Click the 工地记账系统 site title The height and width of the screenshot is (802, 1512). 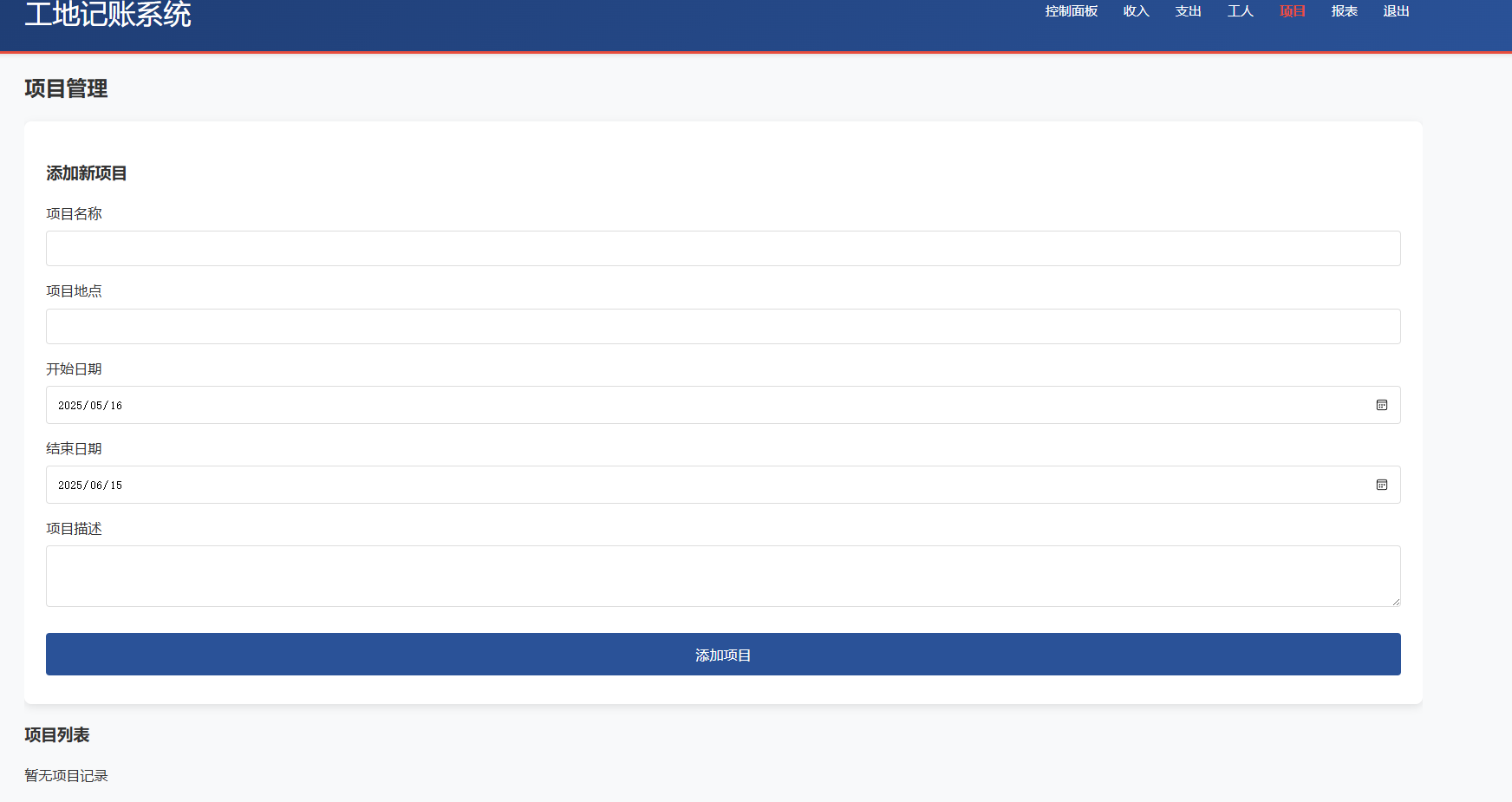pyautogui.click(x=108, y=14)
